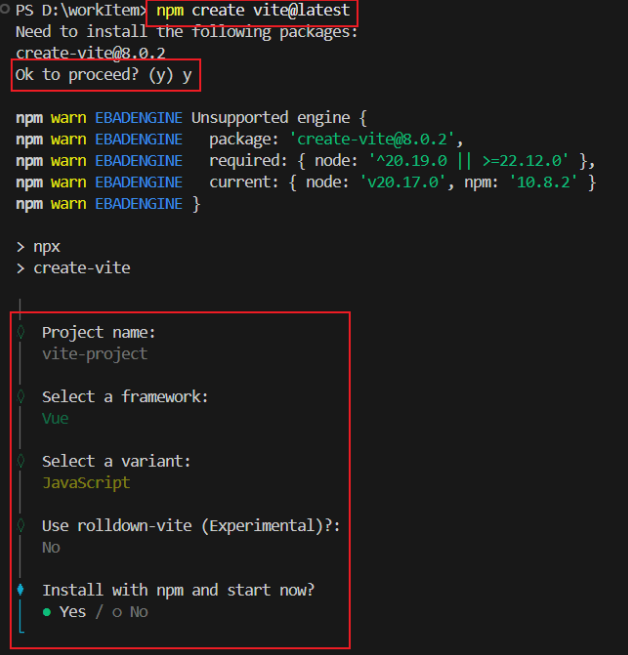Click the 'PS D:\workItem>' prompt path
The image size is (628, 655).
click(81, 10)
